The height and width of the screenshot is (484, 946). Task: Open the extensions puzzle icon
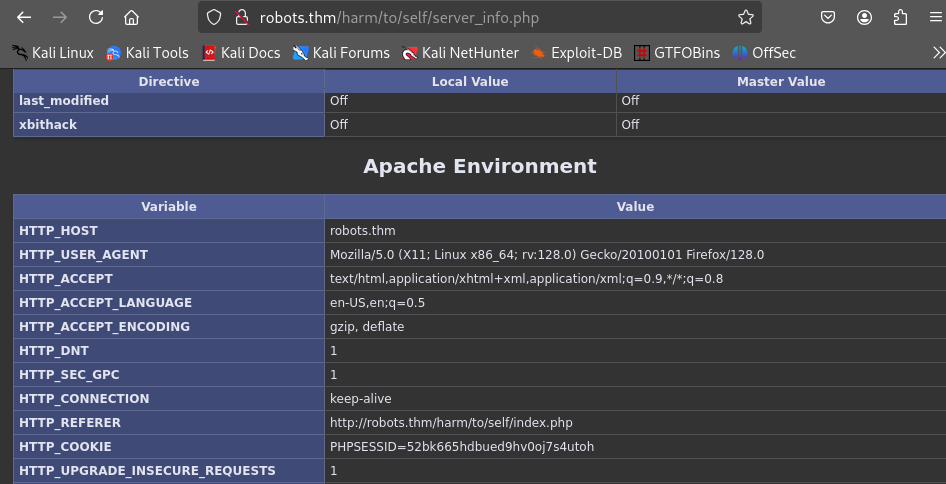pos(900,17)
